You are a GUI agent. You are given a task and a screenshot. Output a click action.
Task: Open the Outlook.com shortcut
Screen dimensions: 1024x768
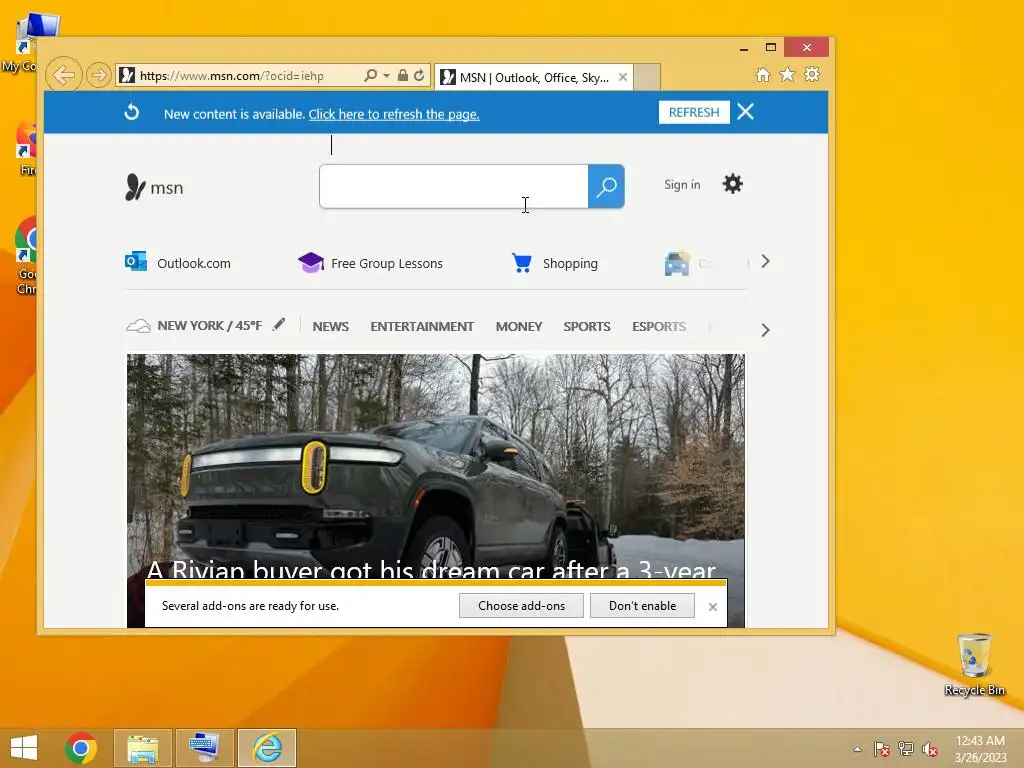click(x=178, y=263)
